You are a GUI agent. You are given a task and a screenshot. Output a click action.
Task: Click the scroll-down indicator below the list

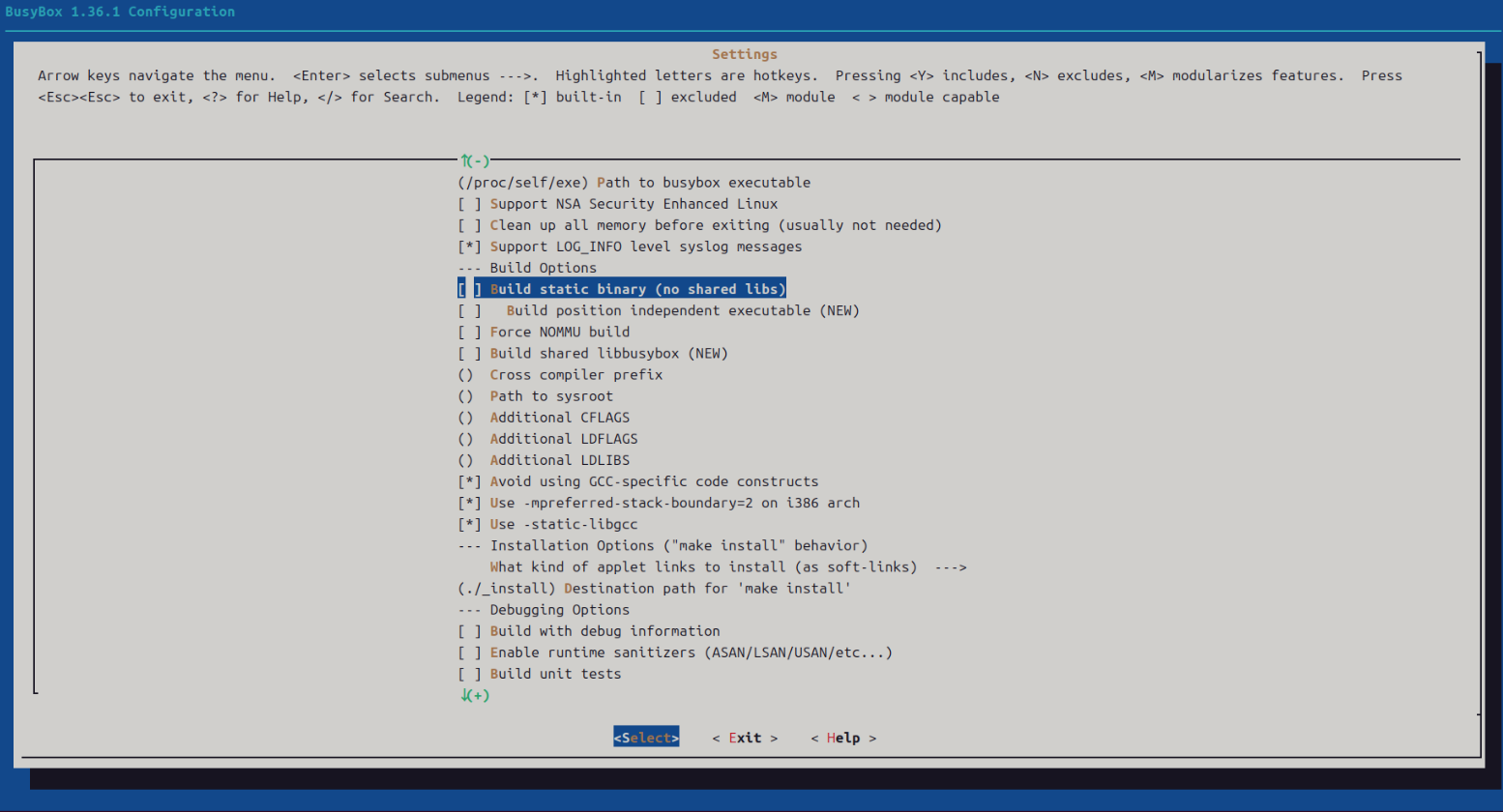pos(475,695)
